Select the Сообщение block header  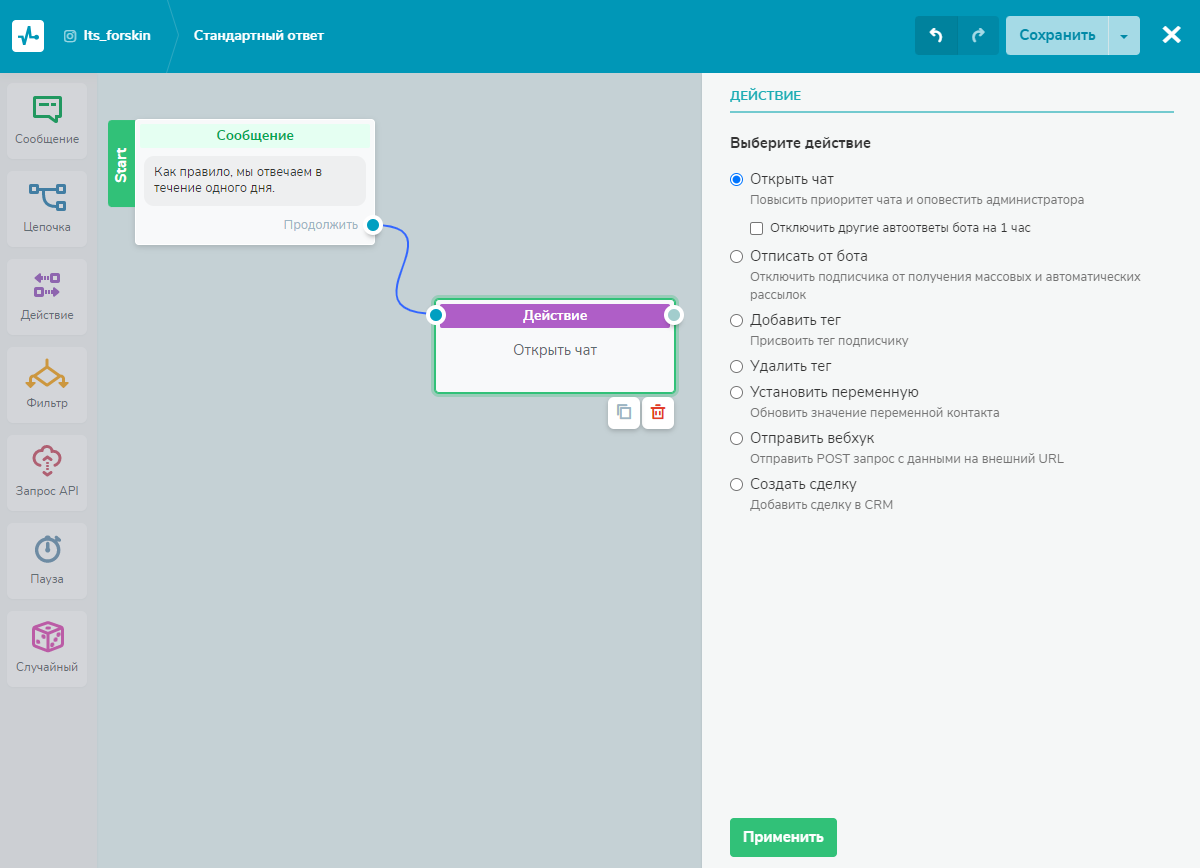tap(255, 135)
